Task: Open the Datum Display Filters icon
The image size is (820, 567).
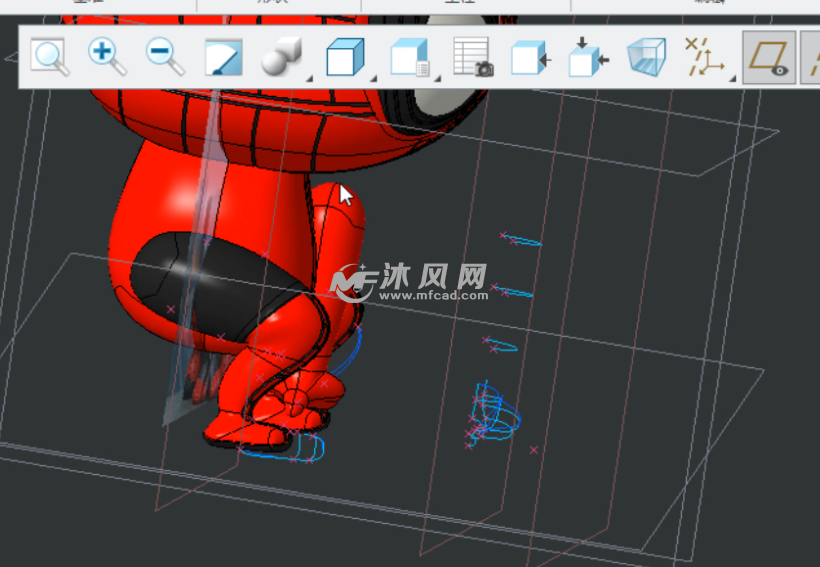Action: pyautogui.click(x=704, y=56)
